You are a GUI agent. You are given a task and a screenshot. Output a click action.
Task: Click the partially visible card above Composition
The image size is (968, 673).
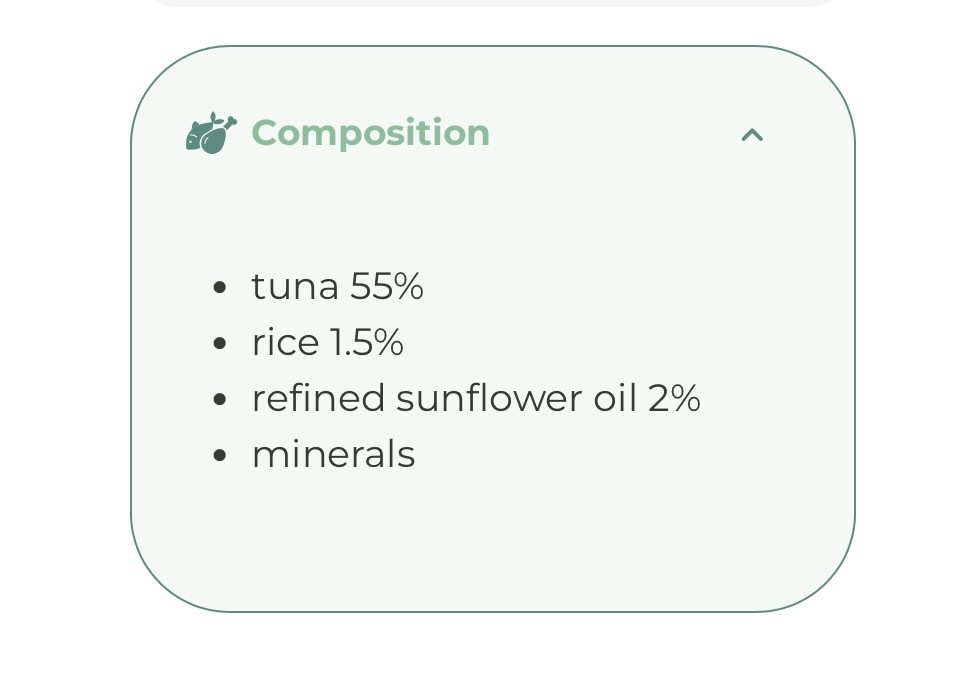click(492, 3)
